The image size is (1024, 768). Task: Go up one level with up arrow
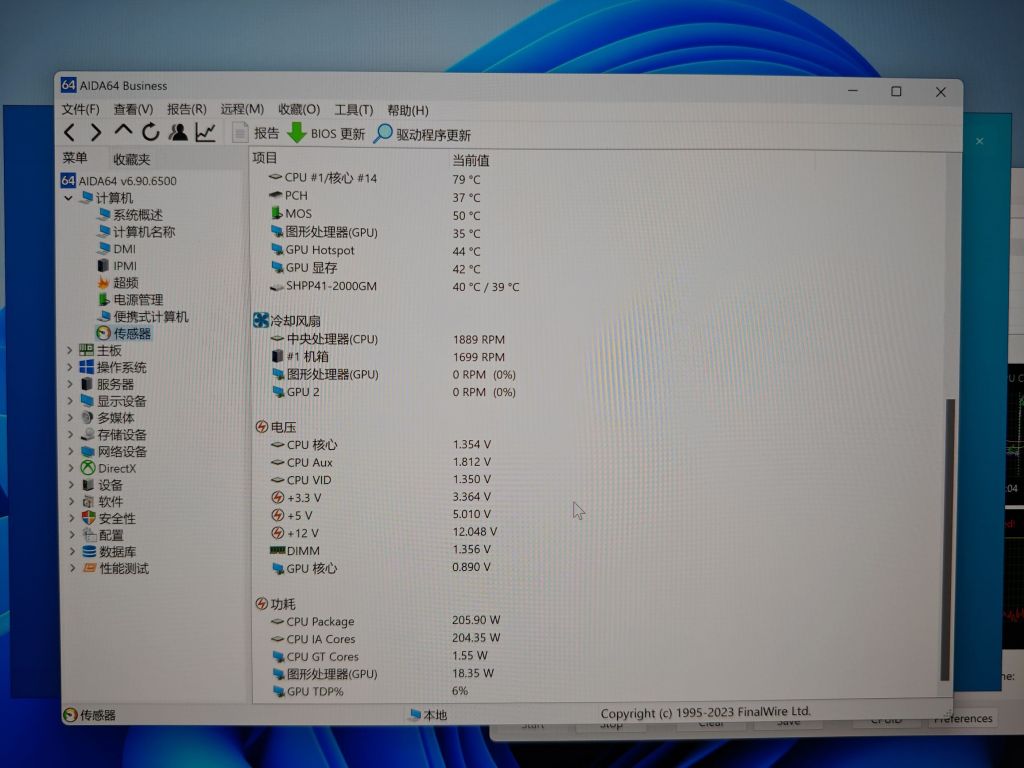(123, 131)
